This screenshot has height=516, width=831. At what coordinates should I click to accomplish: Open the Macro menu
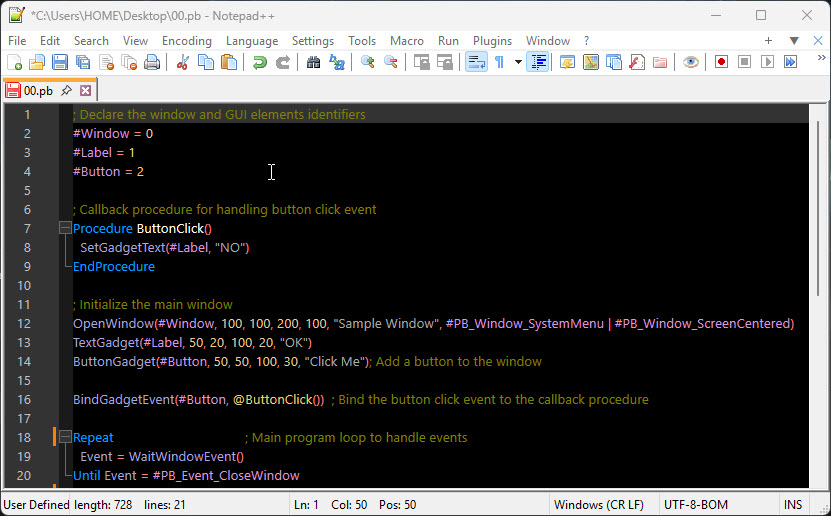point(406,41)
